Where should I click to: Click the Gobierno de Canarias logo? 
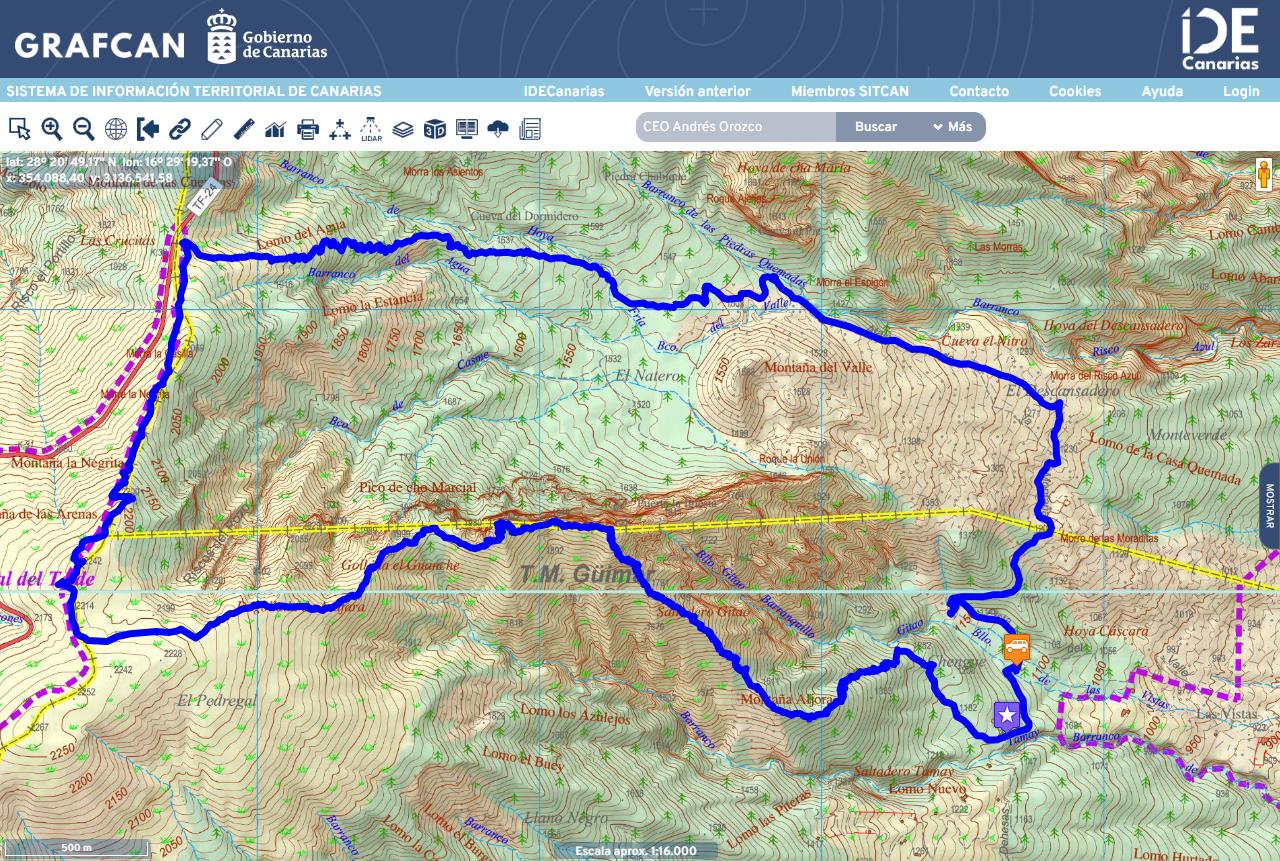pos(267,37)
